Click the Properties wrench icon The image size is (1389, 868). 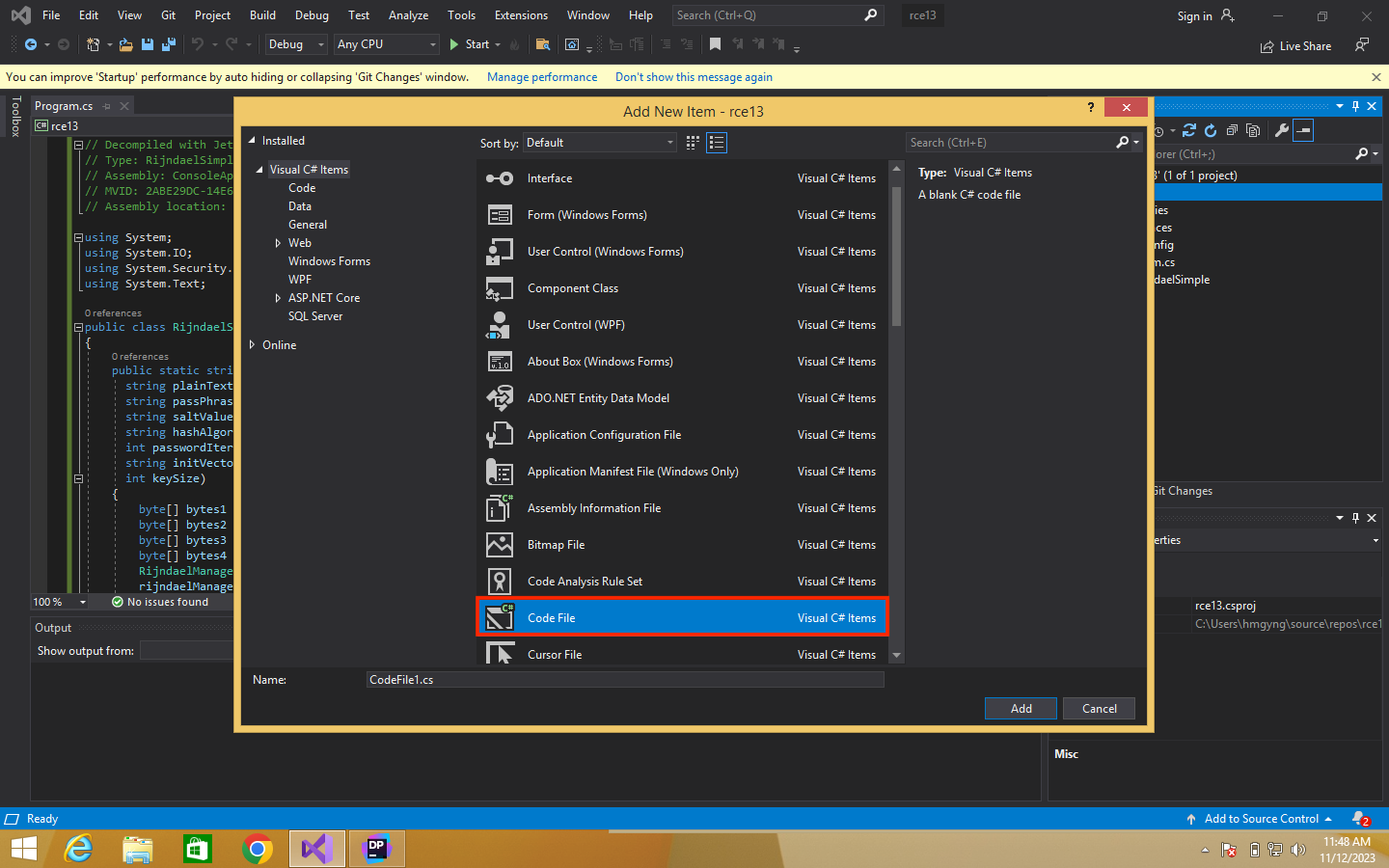1282,130
